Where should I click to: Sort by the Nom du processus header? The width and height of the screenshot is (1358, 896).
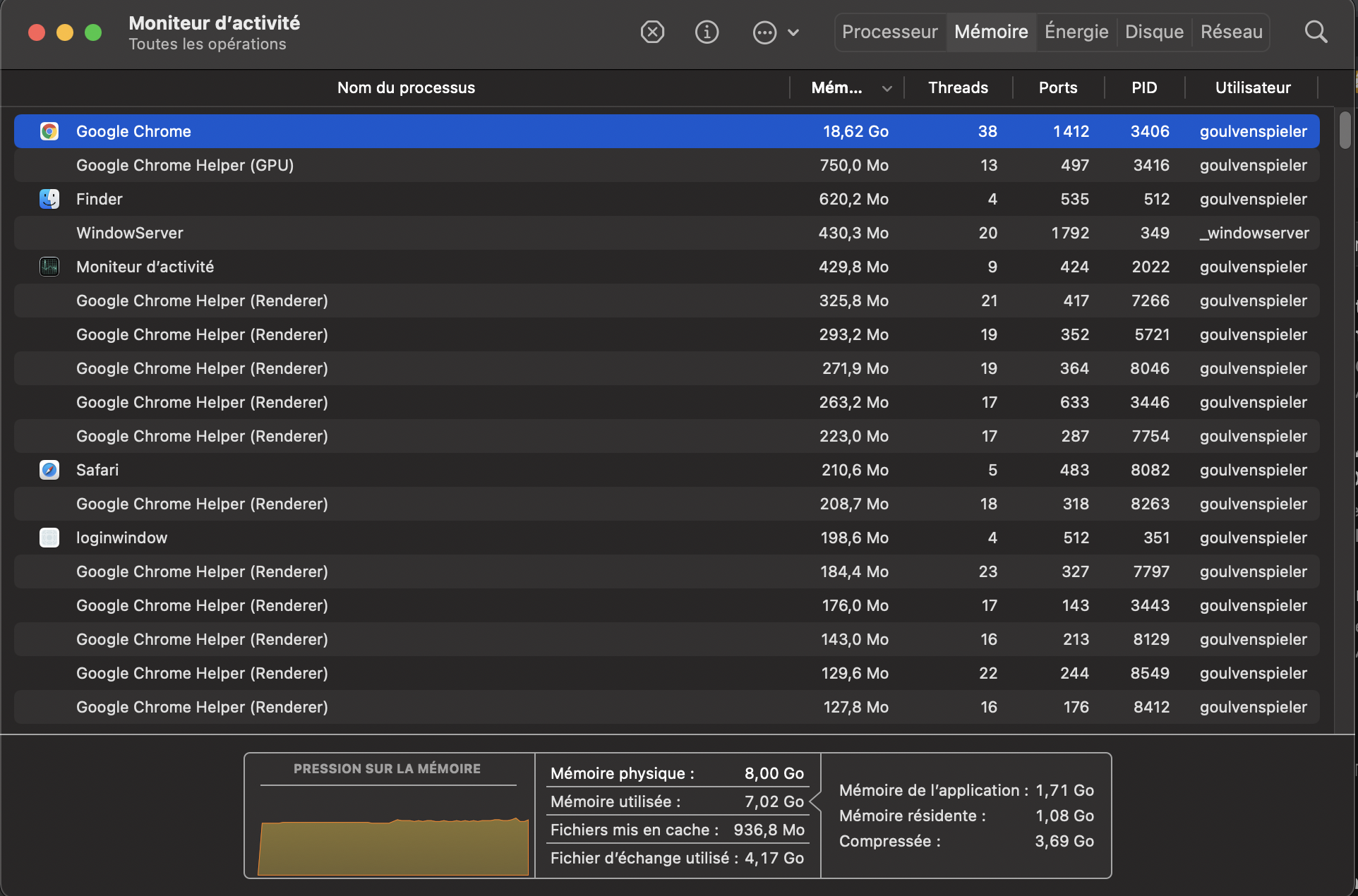(406, 87)
